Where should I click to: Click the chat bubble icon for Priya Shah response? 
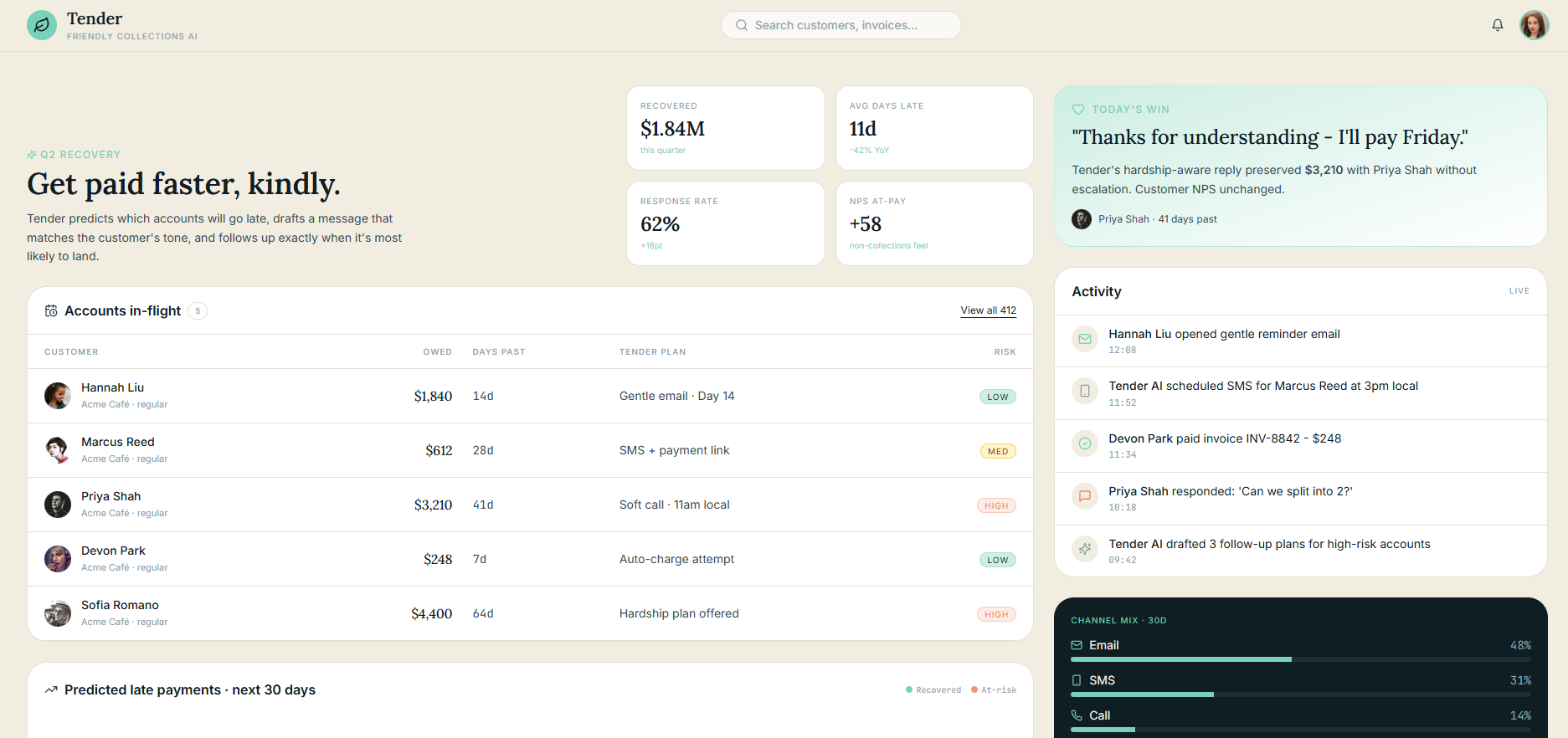(x=1085, y=496)
